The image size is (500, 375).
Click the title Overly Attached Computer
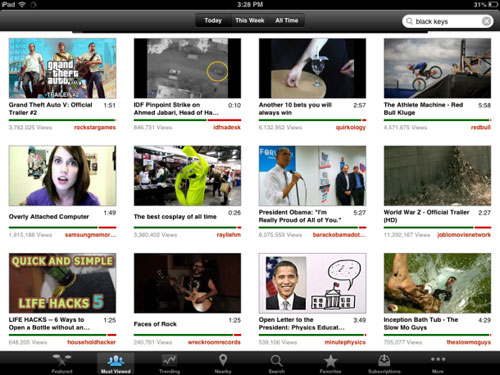coord(49,217)
